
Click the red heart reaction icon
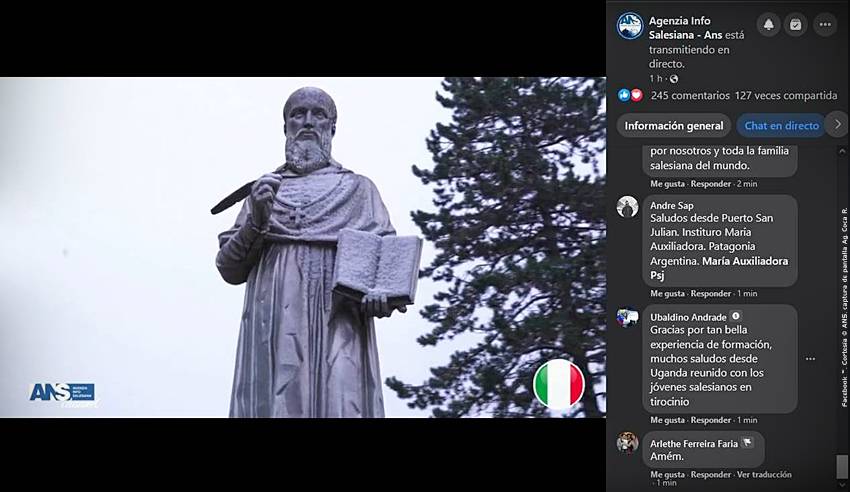pos(636,95)
